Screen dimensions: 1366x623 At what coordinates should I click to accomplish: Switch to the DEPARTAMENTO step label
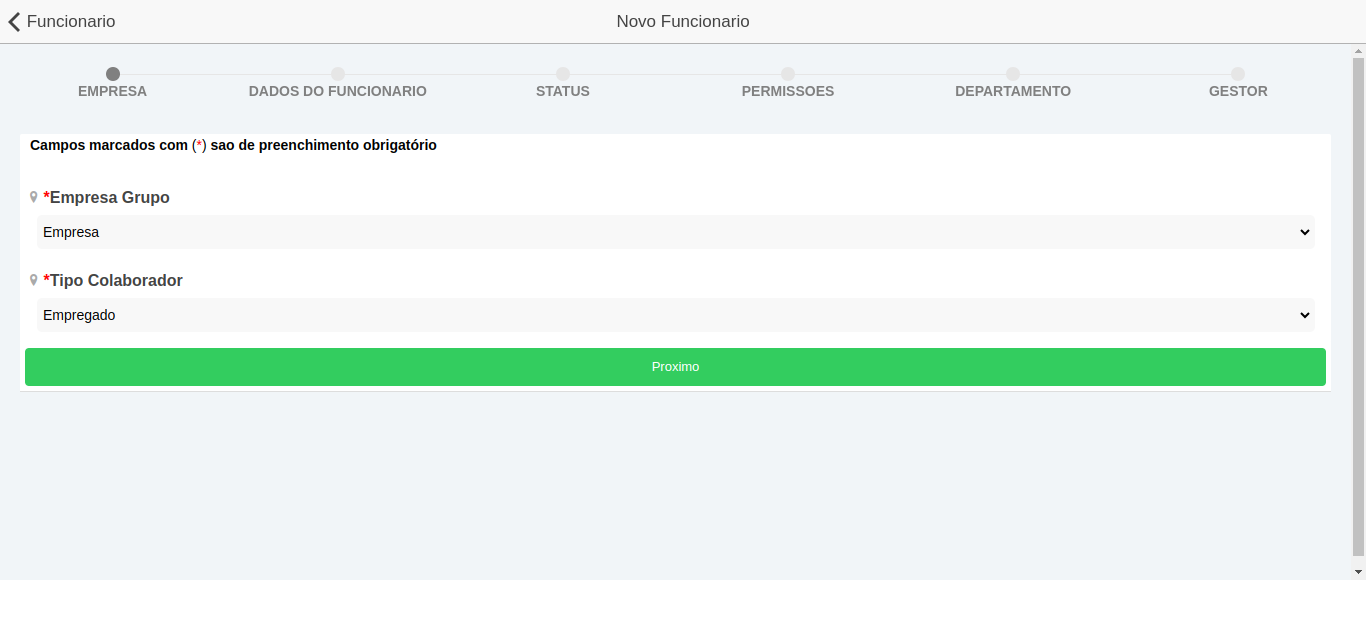click(1012, 91)
